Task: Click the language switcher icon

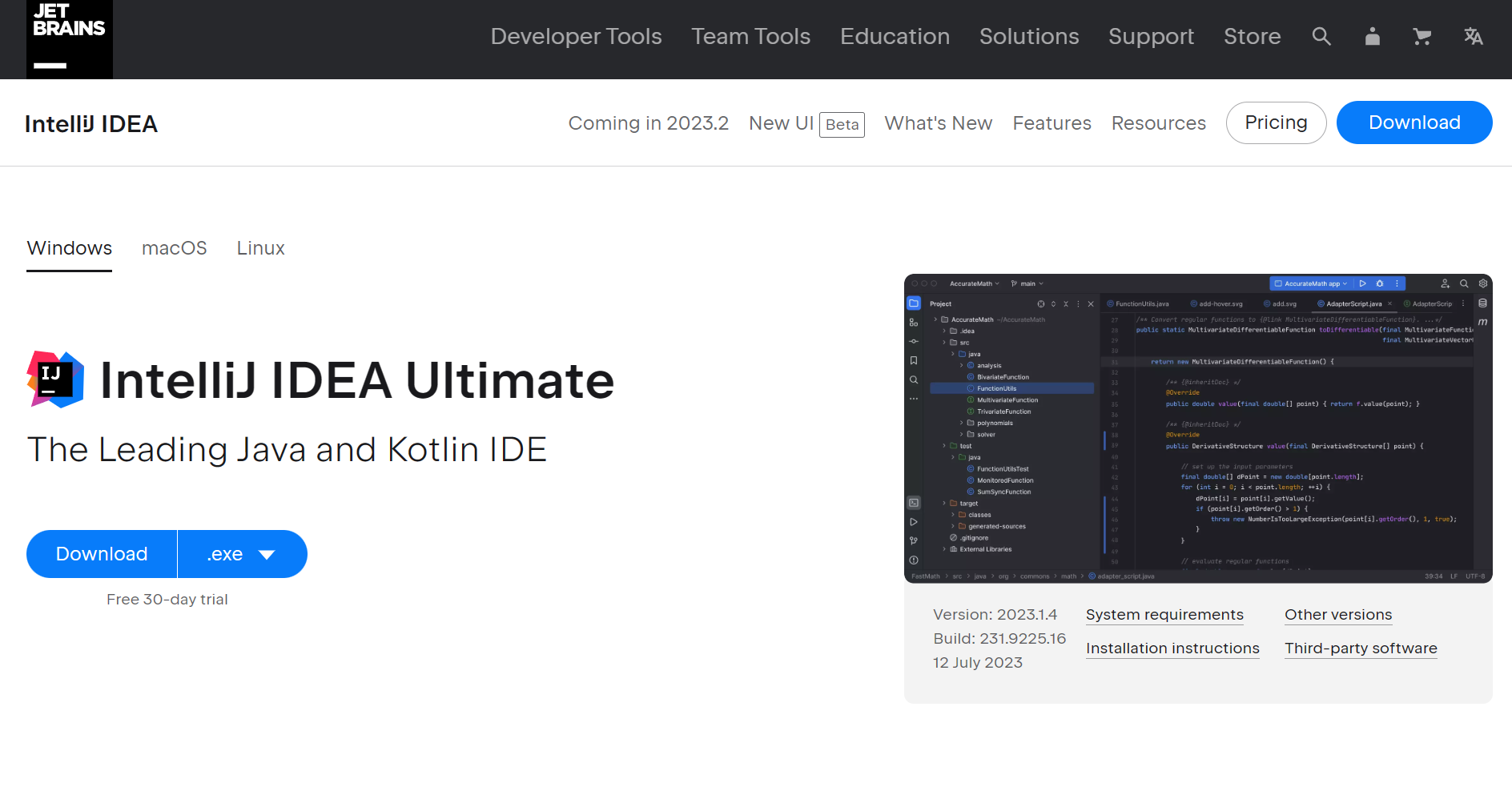Action: (1474, 36)
